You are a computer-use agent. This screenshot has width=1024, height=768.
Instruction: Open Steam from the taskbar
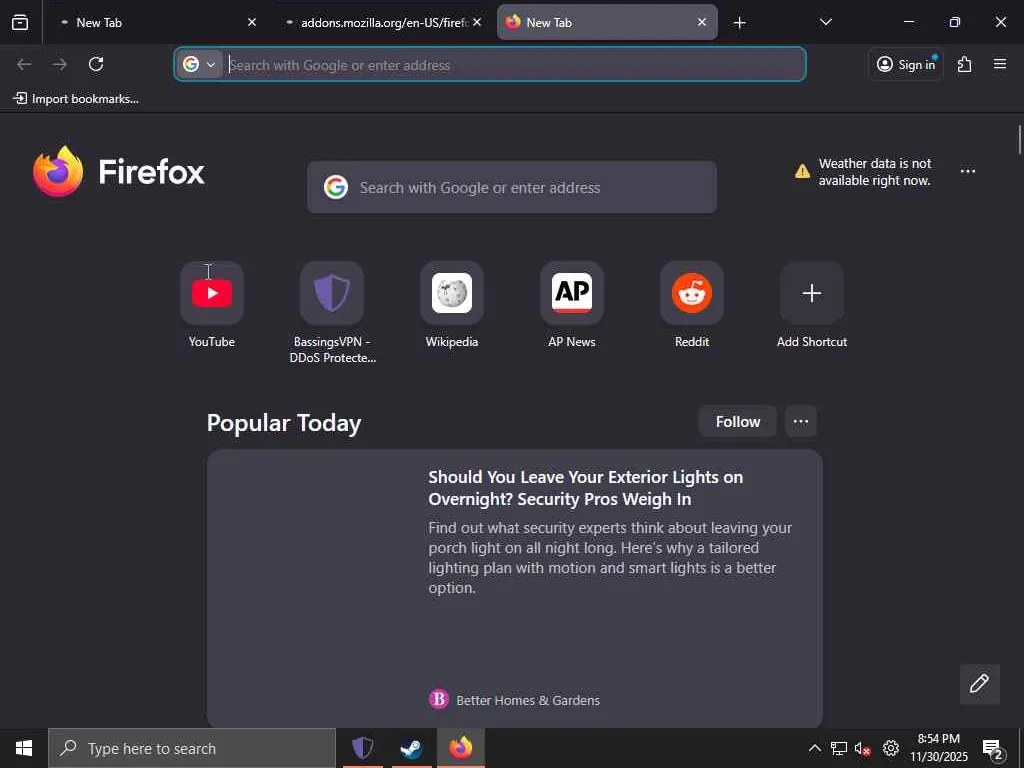[x=411, y=748]
